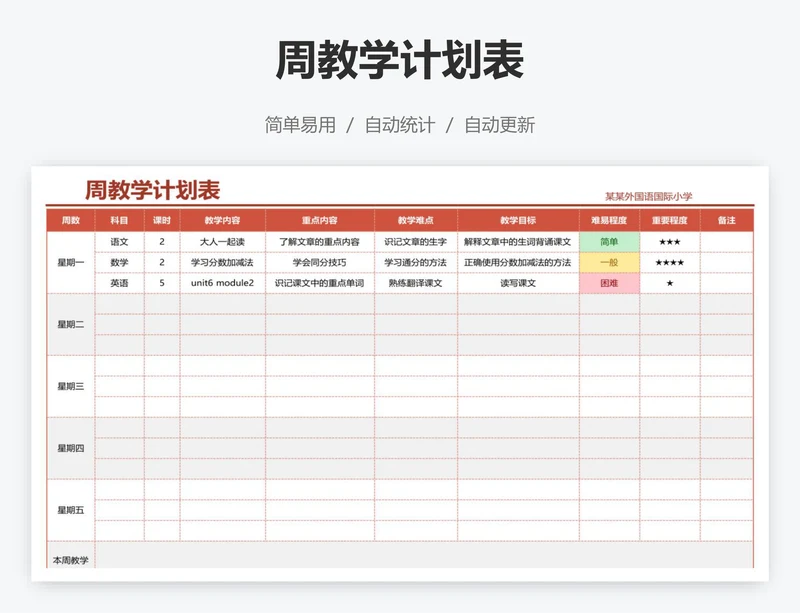Select the 星期一 row label
The image size is (800, 613).
point(71,262)
